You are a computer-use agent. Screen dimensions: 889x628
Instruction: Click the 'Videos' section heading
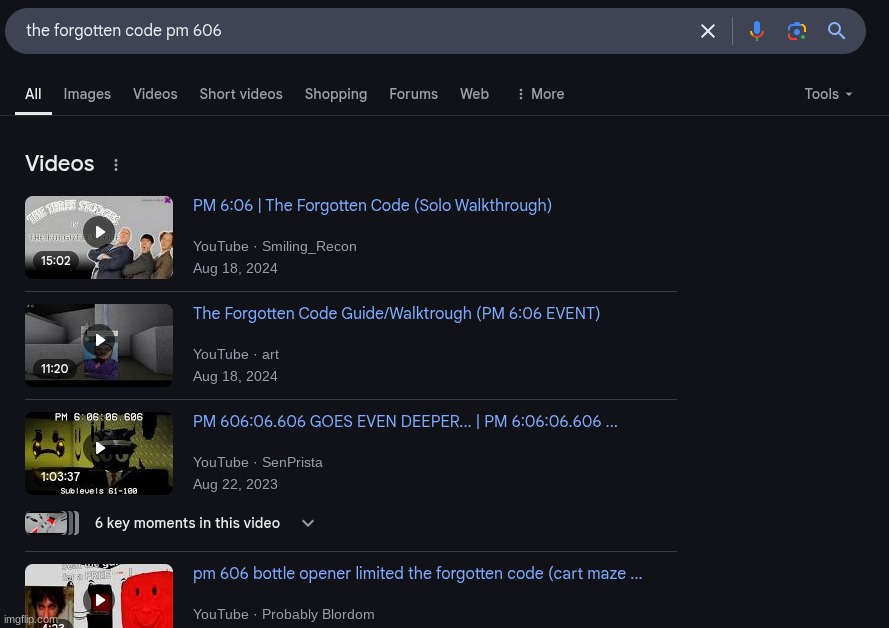[x=60, y=164]
